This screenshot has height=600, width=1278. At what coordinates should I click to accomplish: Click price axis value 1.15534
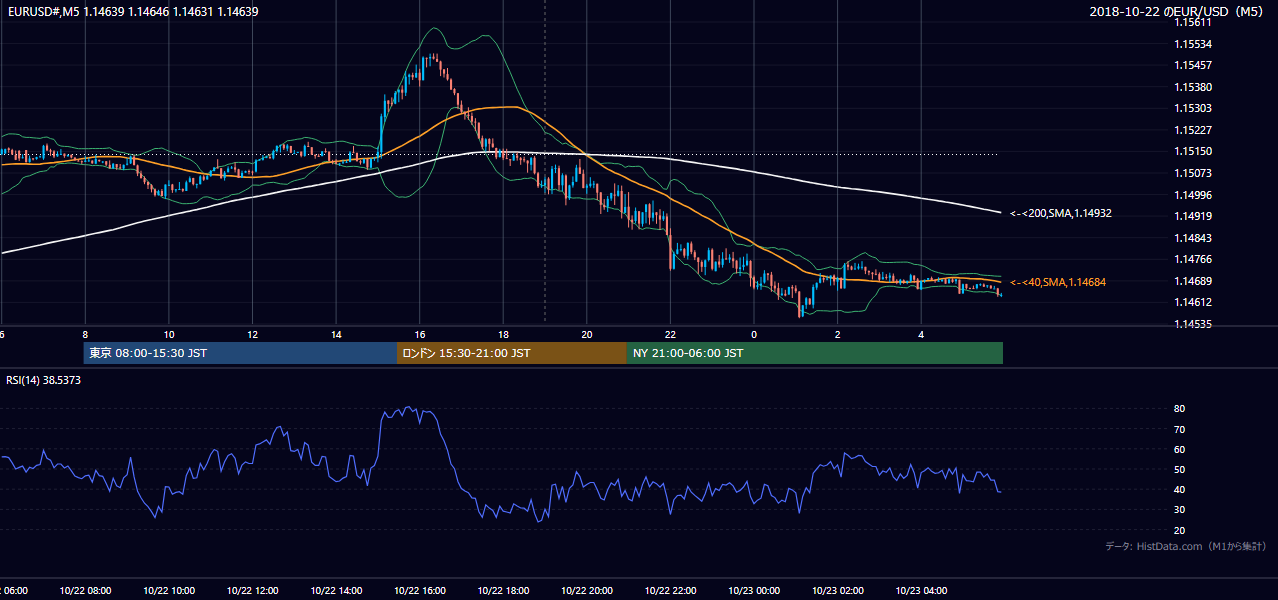click(1193, 44)
